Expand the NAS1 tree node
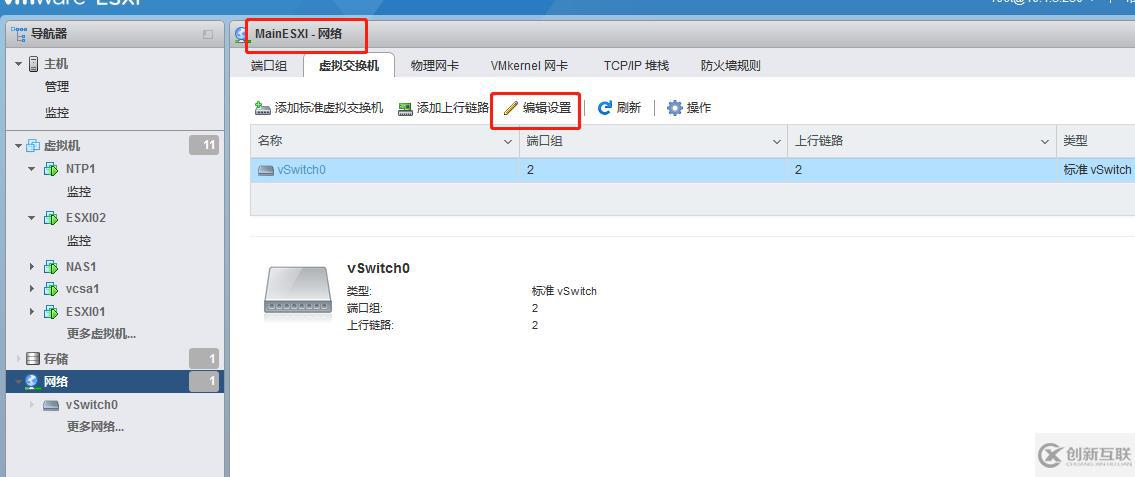The height and width of the screenshot is (477, 1135). (32, 266)
